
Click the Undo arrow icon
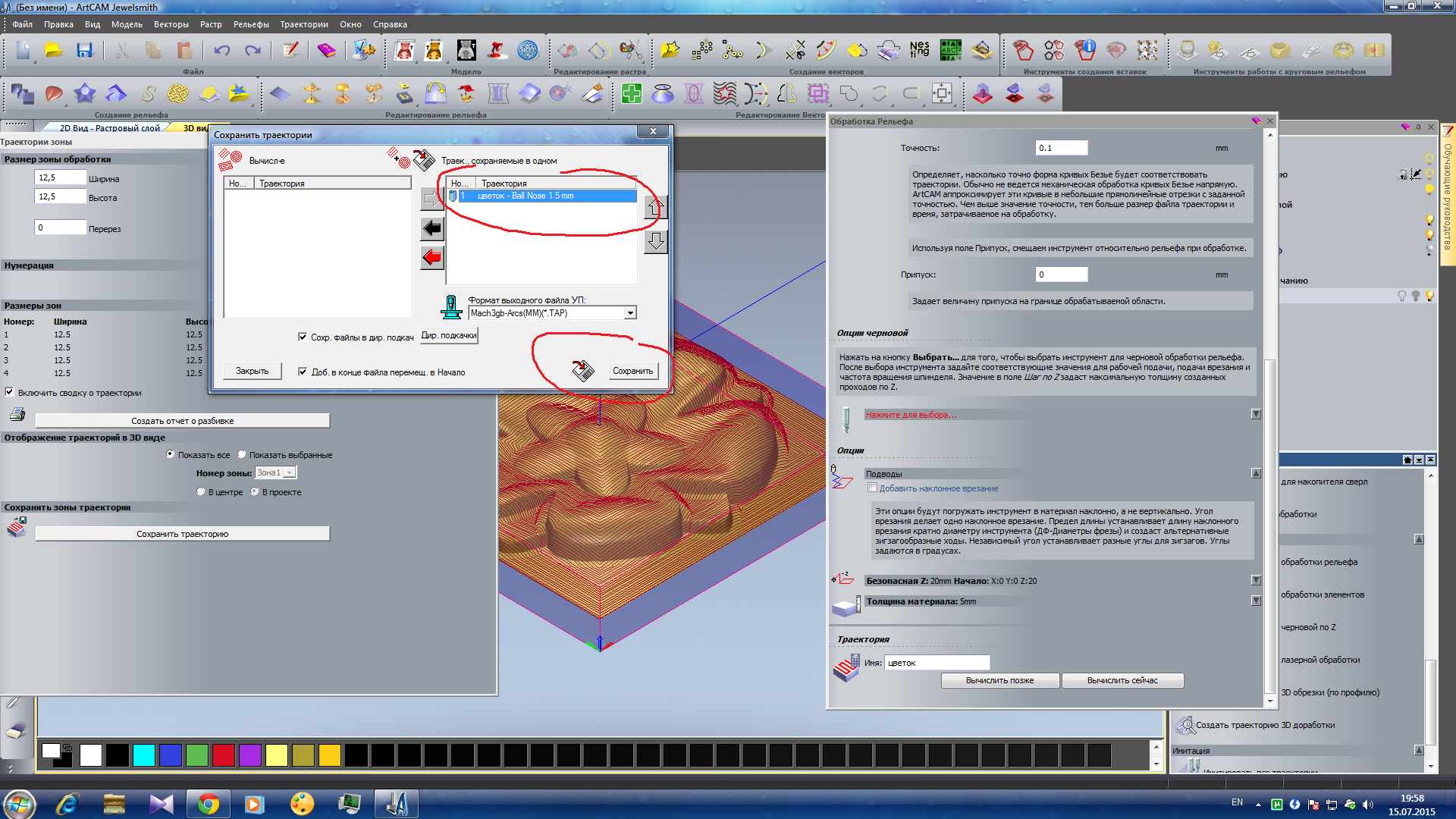click(x=221, y=51)
